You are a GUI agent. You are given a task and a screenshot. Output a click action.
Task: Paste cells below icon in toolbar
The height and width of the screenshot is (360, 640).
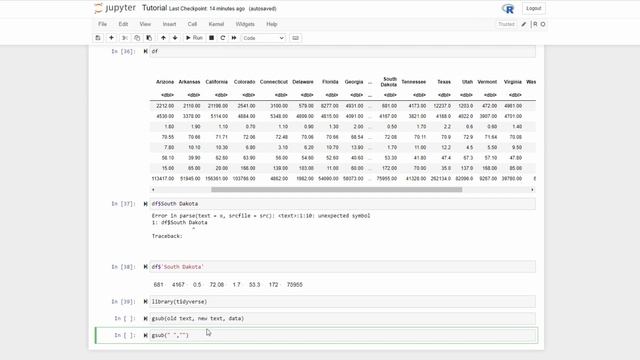149,38
